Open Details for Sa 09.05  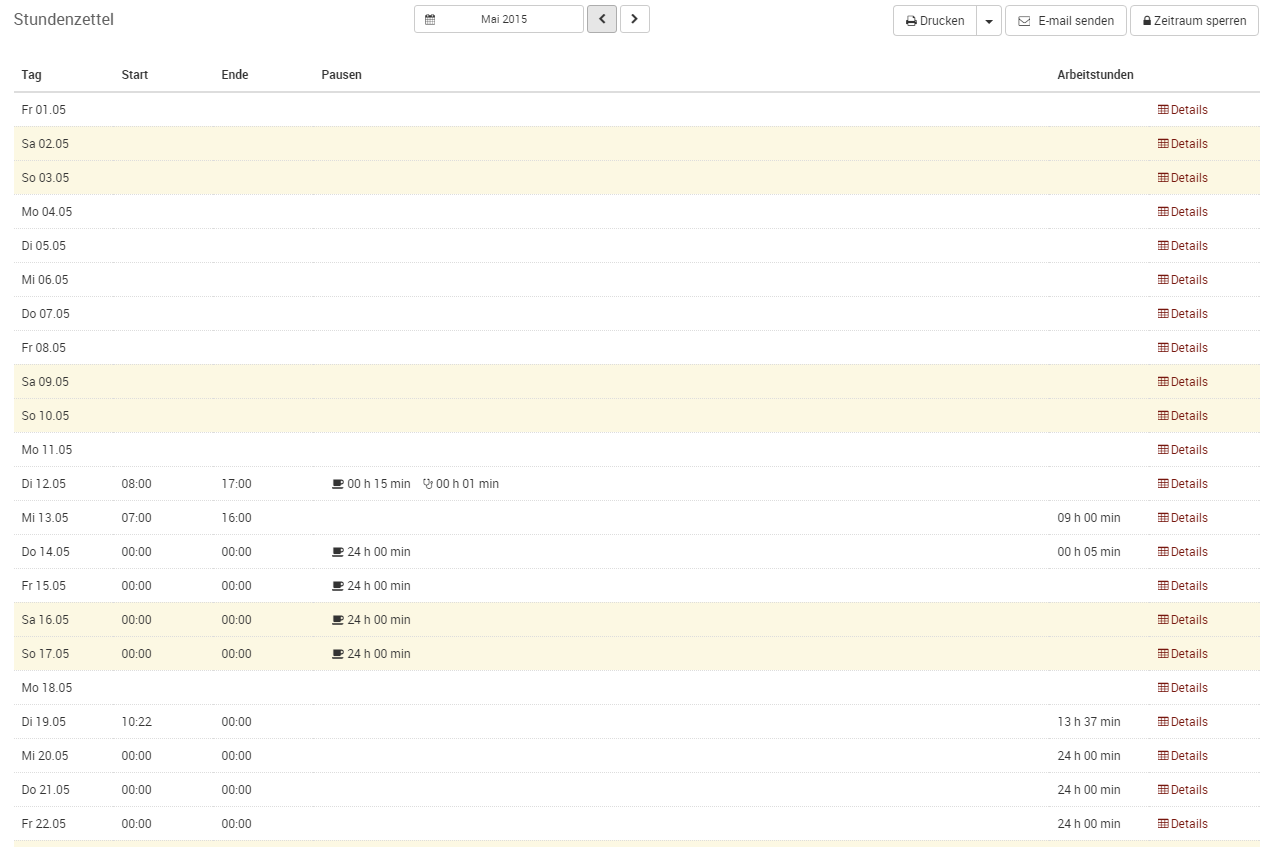pyautogui.click(x=1183, y=382)
